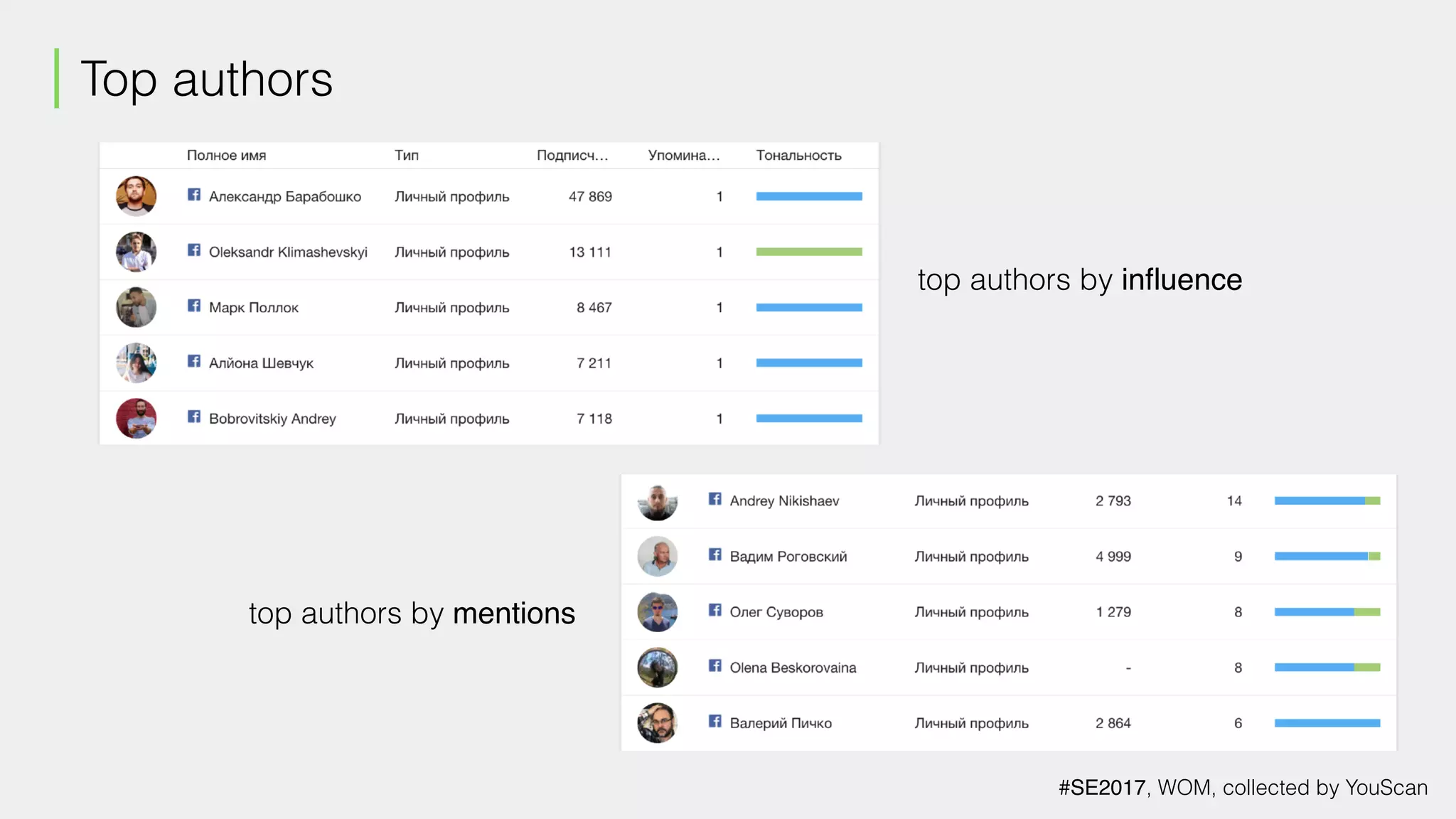Click subscriber count 7 211
The height and width of the screenshot is (819, 1456).
594,363
